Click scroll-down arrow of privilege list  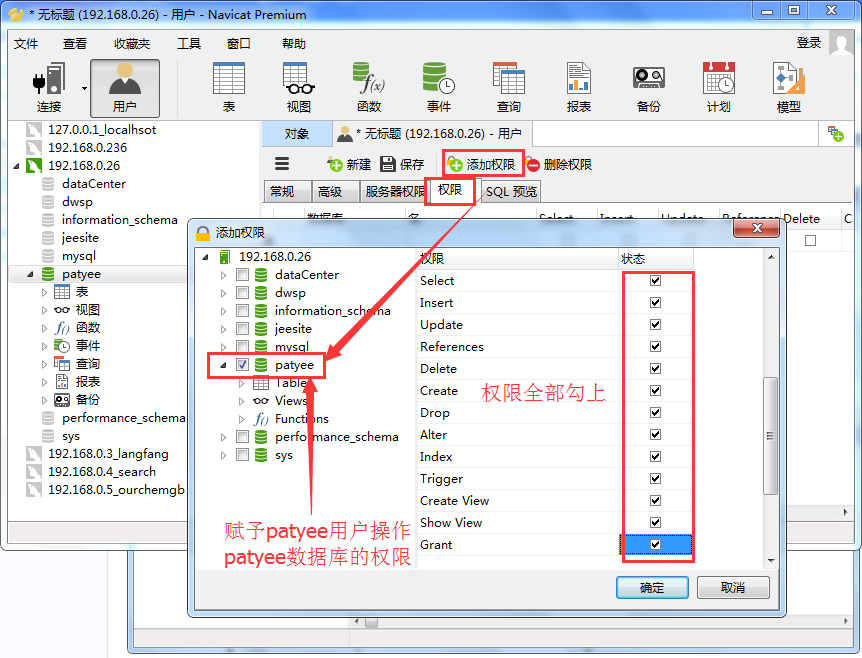[771, 561]
